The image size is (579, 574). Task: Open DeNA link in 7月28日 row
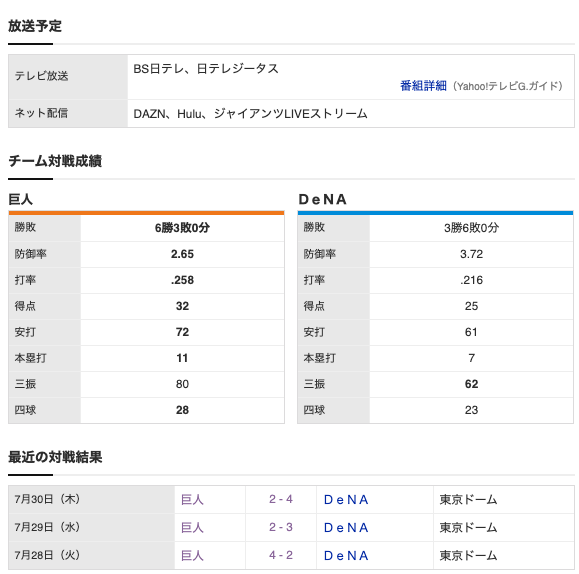346,555
